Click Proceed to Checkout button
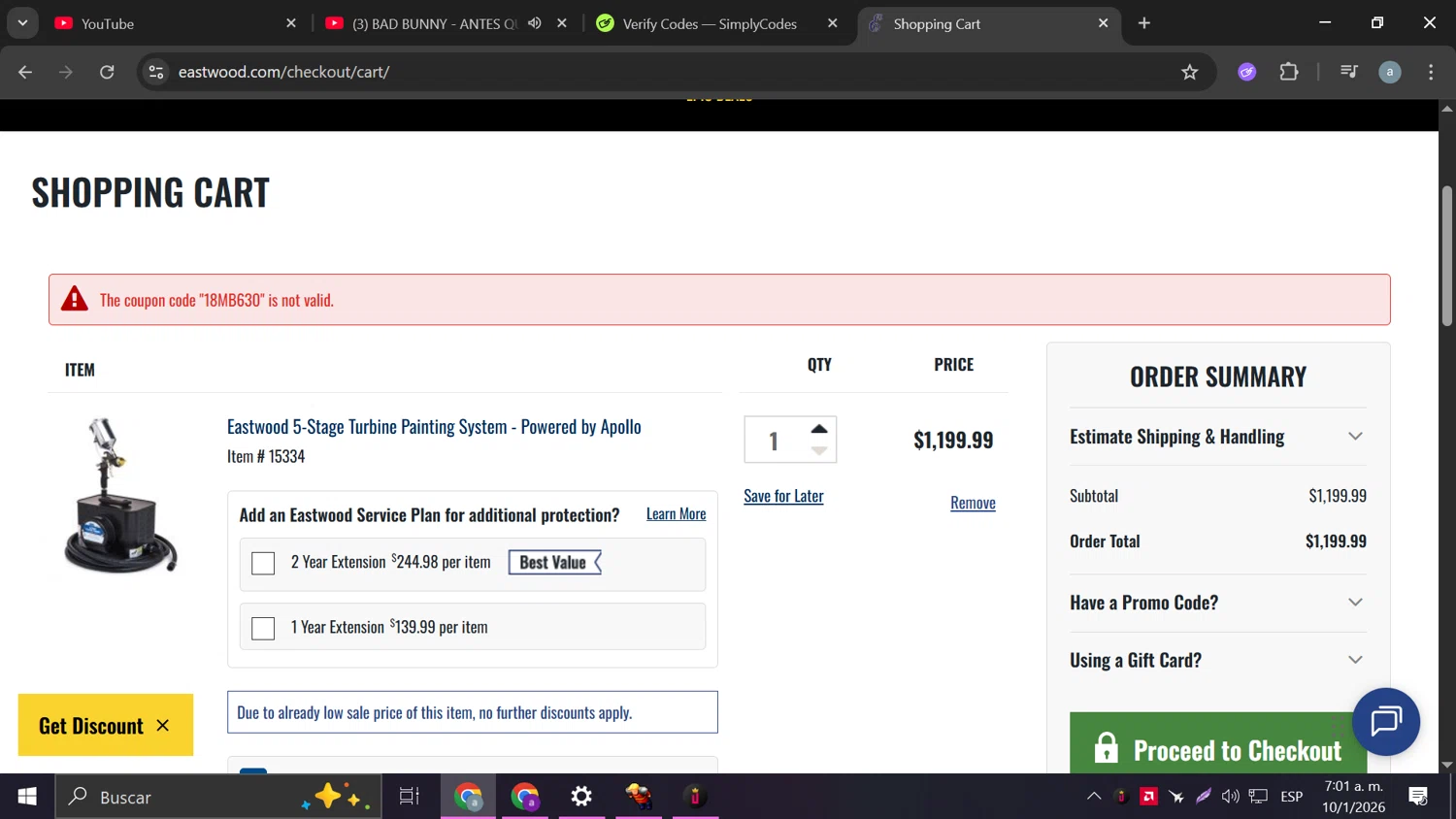Image resolution: width=1456 pixels, height=819 pixels. coord(1218,744)
